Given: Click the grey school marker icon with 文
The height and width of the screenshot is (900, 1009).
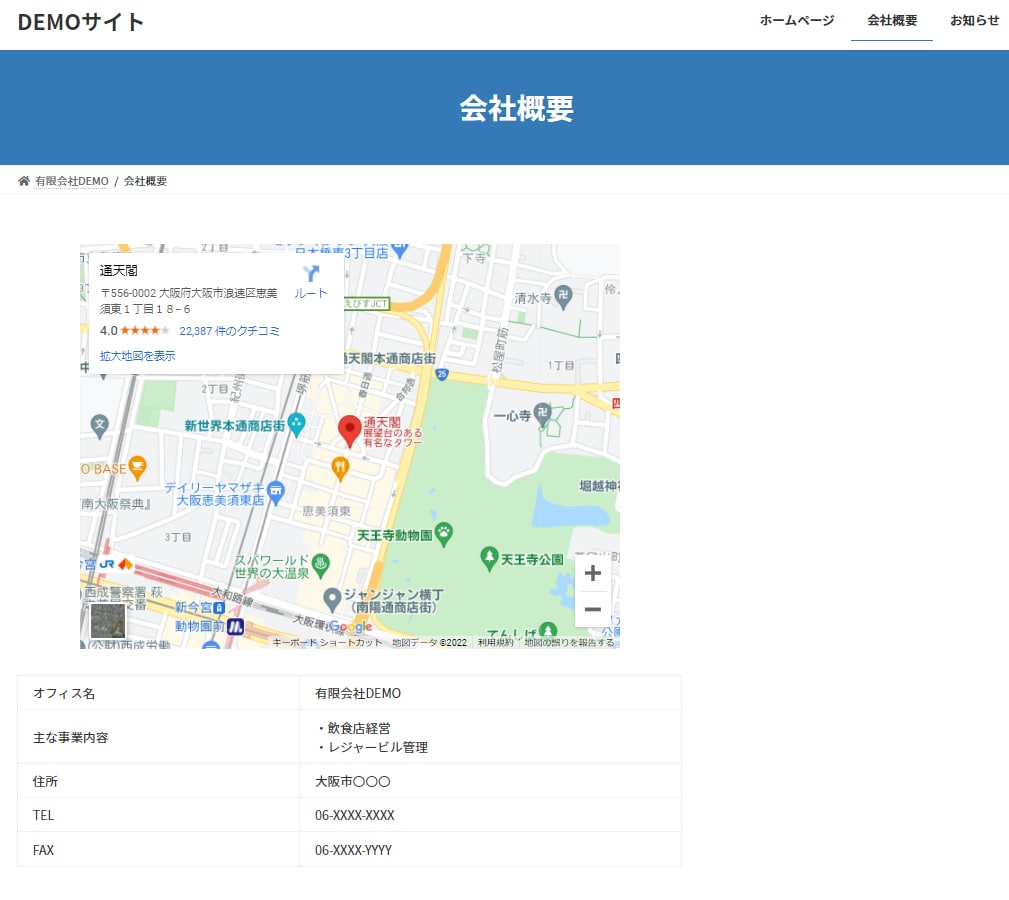Looking at the screenshot, I should coord(99,425).
